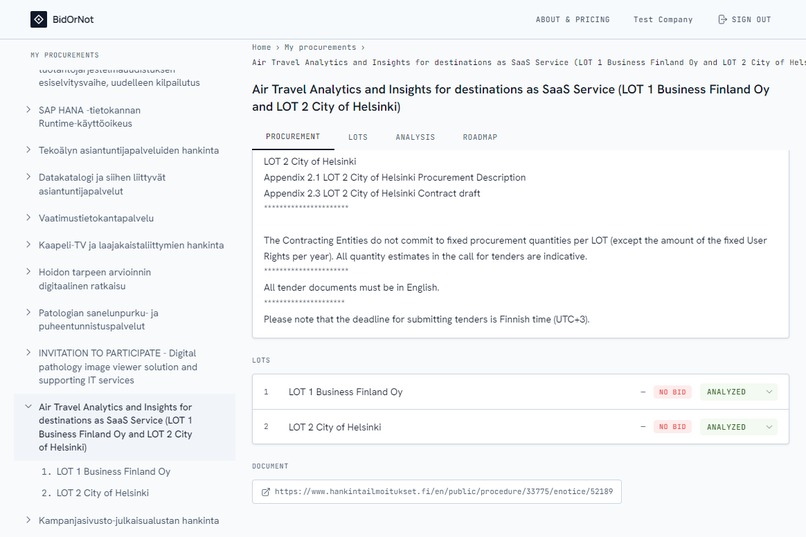The height and width of the screenshot is (537, 806).
Task: Select sidebar item LOT 1 Business Finland Oy
Action: coord(113,471)
